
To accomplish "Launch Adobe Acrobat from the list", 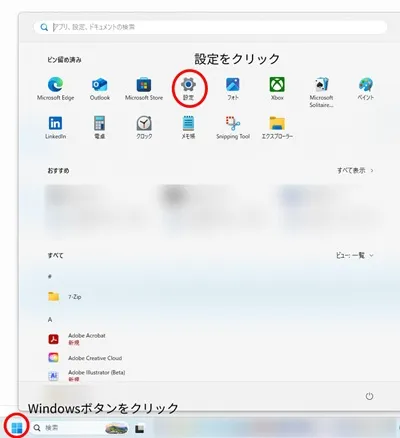I will pos(77,339).
